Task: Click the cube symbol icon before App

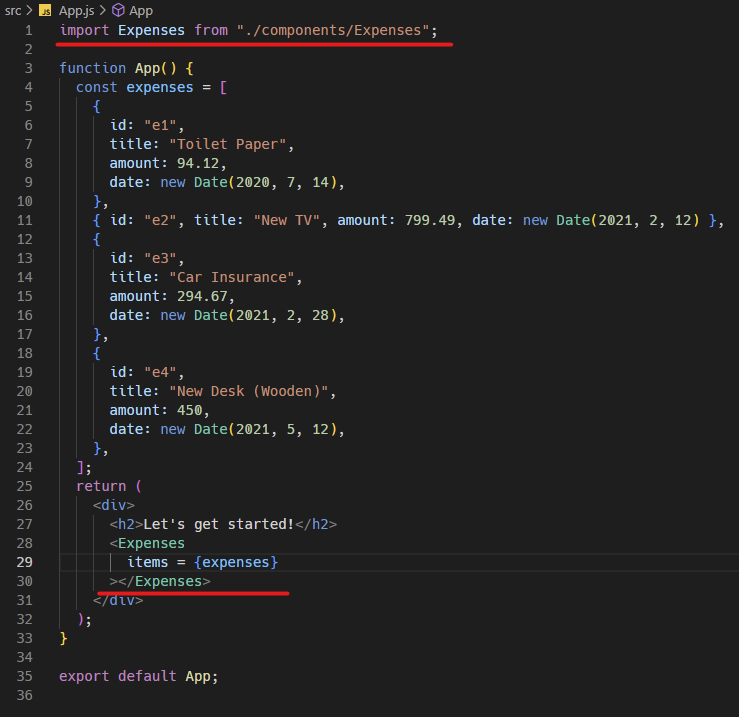Action: 118,10
